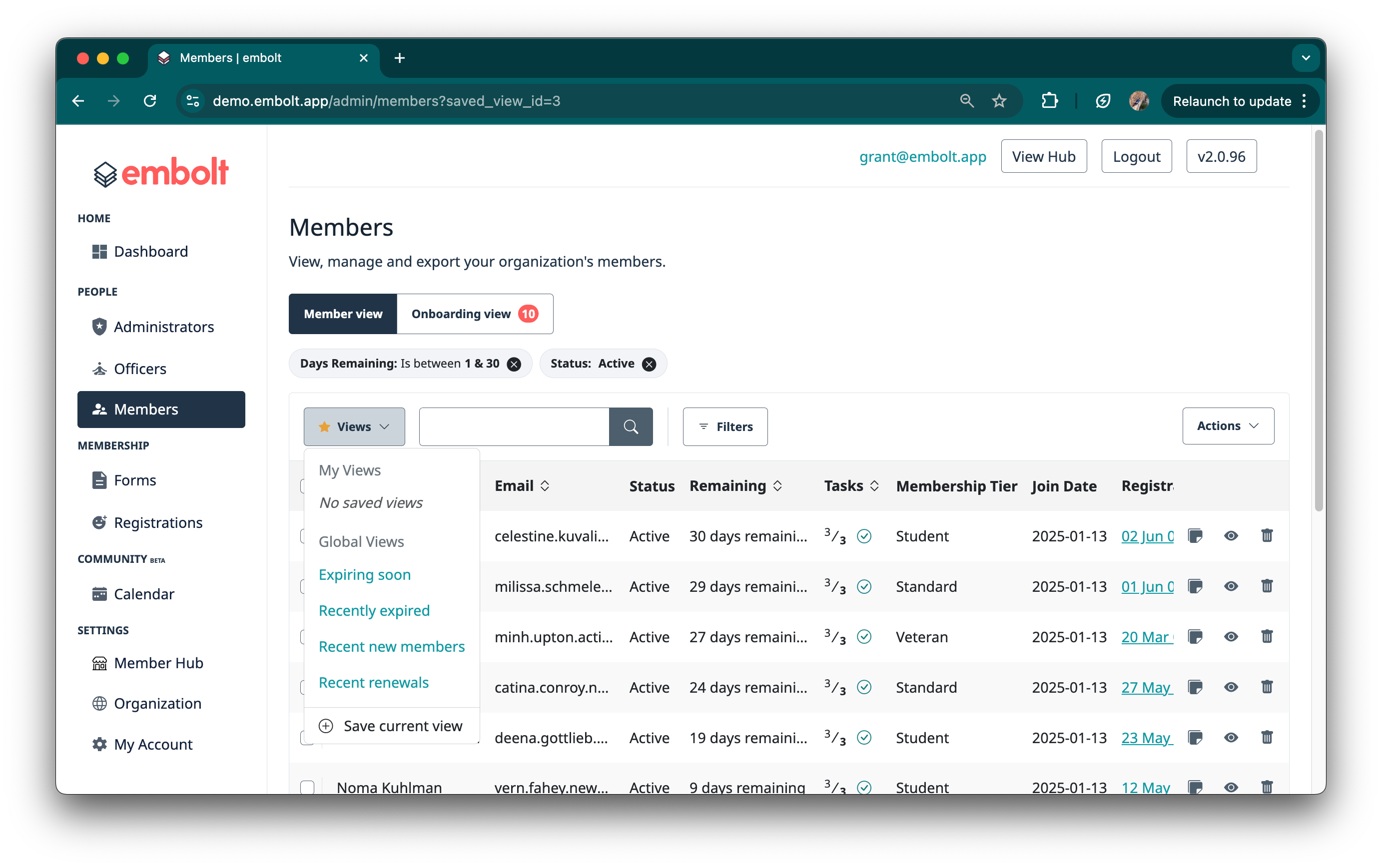Check the Noma Kuhlman row checkbox
This screenshot has height=868, width=1382.
tap(308, 787)
